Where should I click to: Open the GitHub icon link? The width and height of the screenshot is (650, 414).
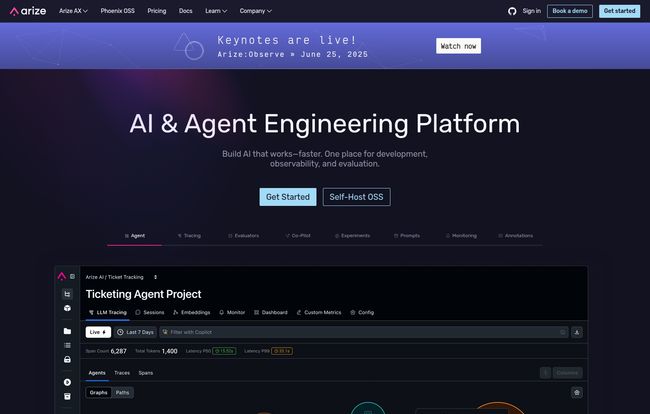[512, 11]
